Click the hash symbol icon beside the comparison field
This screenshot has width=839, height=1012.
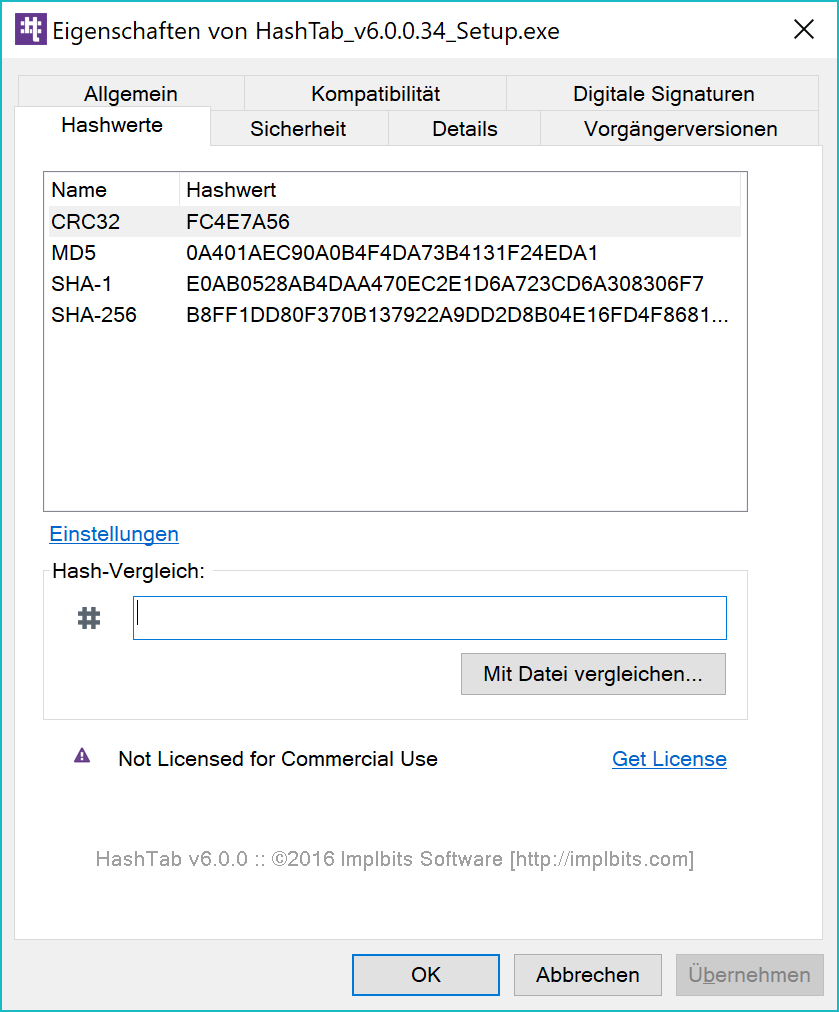click(x=89, y=618)
